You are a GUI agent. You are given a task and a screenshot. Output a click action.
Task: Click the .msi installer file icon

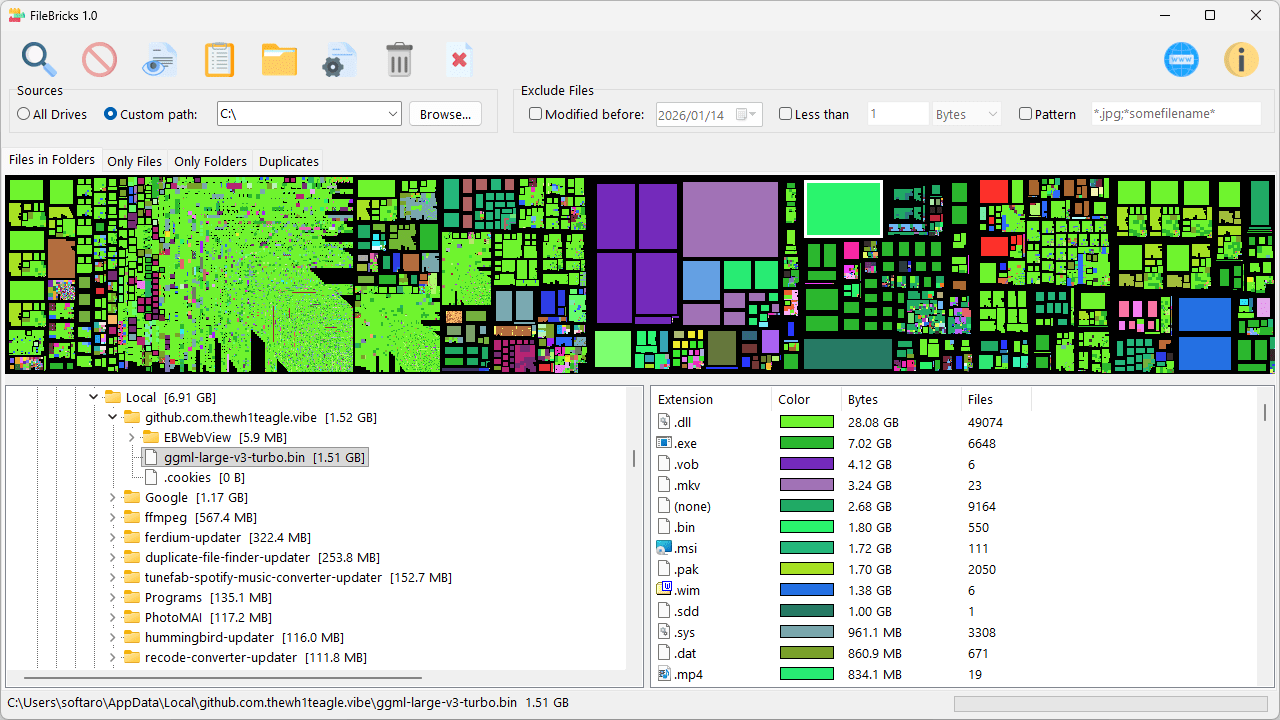tap(663, 548)
